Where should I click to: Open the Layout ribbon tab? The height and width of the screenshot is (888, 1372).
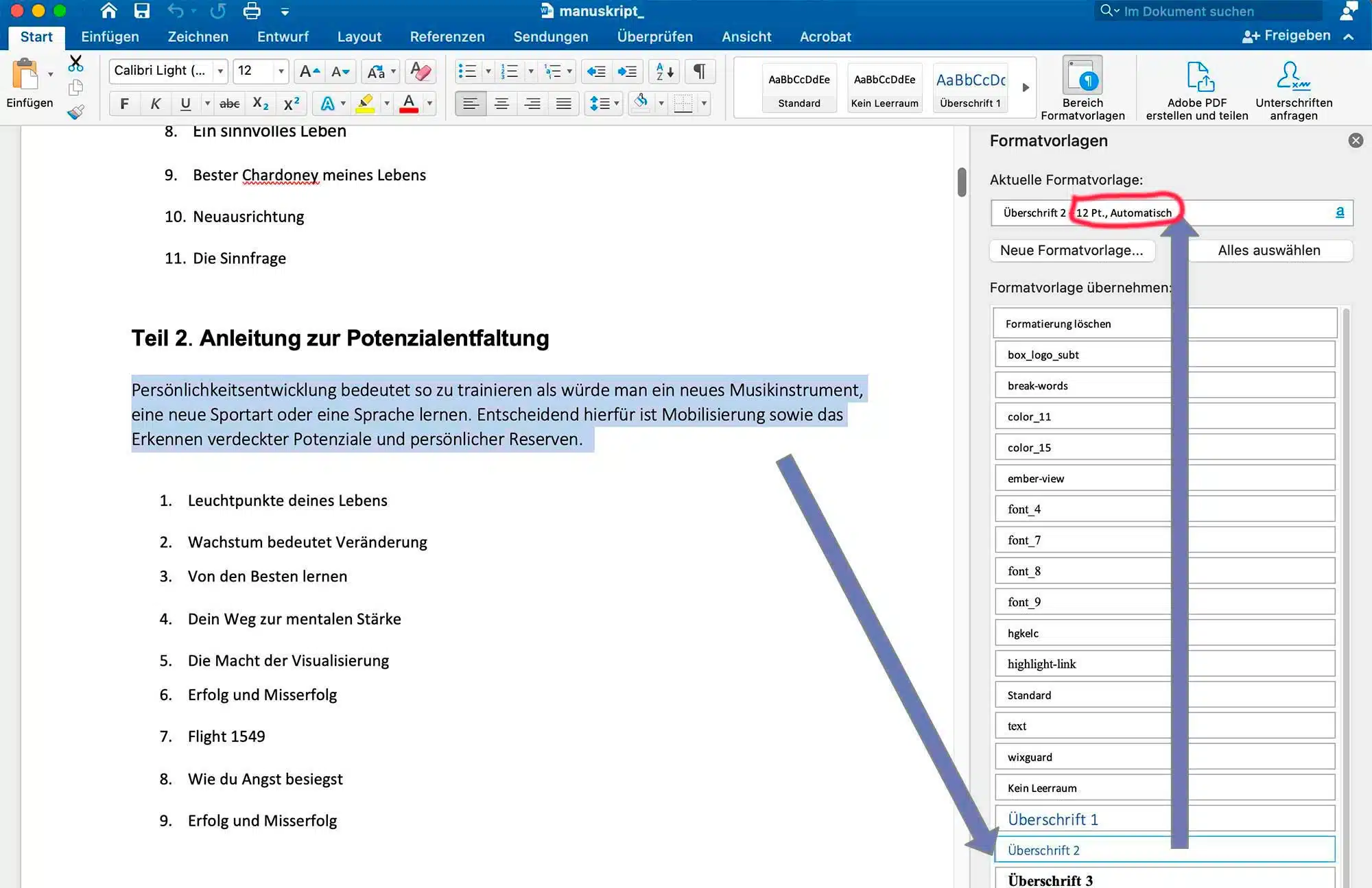(359, 36)
